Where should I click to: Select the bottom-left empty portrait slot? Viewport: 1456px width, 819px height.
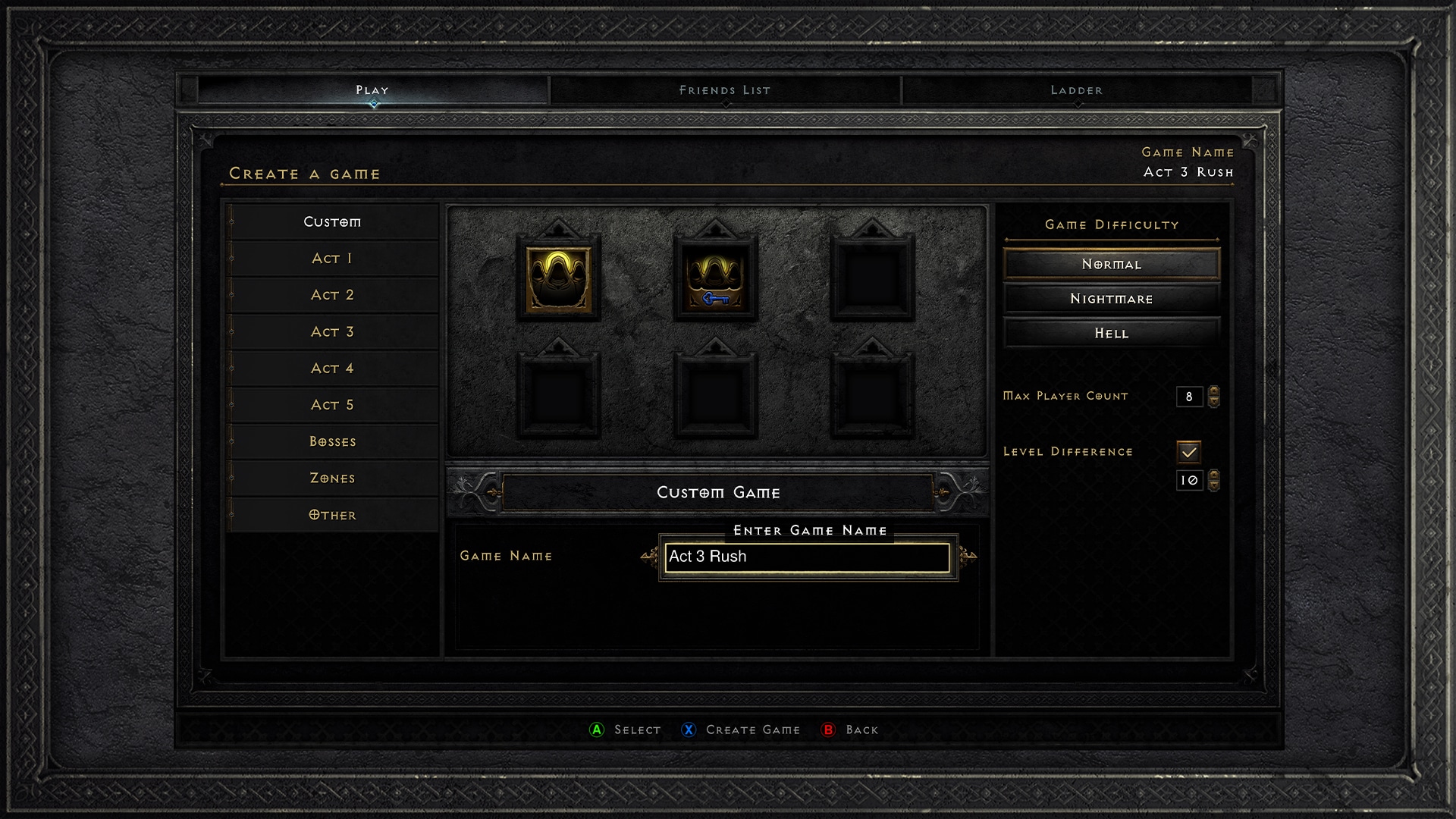click(558, 398)
